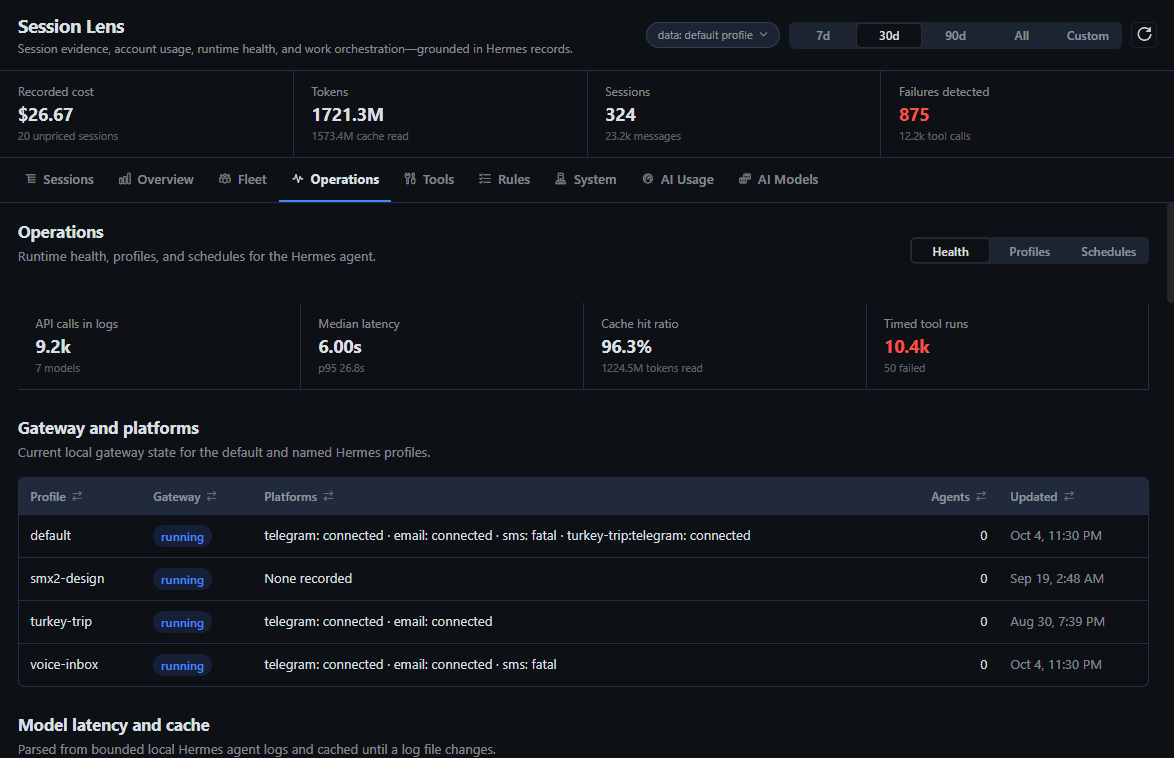Viewport: 1174px width, 758px height.
Task: Sort table by Gateway column icon
Action: (x=211, y=496)
